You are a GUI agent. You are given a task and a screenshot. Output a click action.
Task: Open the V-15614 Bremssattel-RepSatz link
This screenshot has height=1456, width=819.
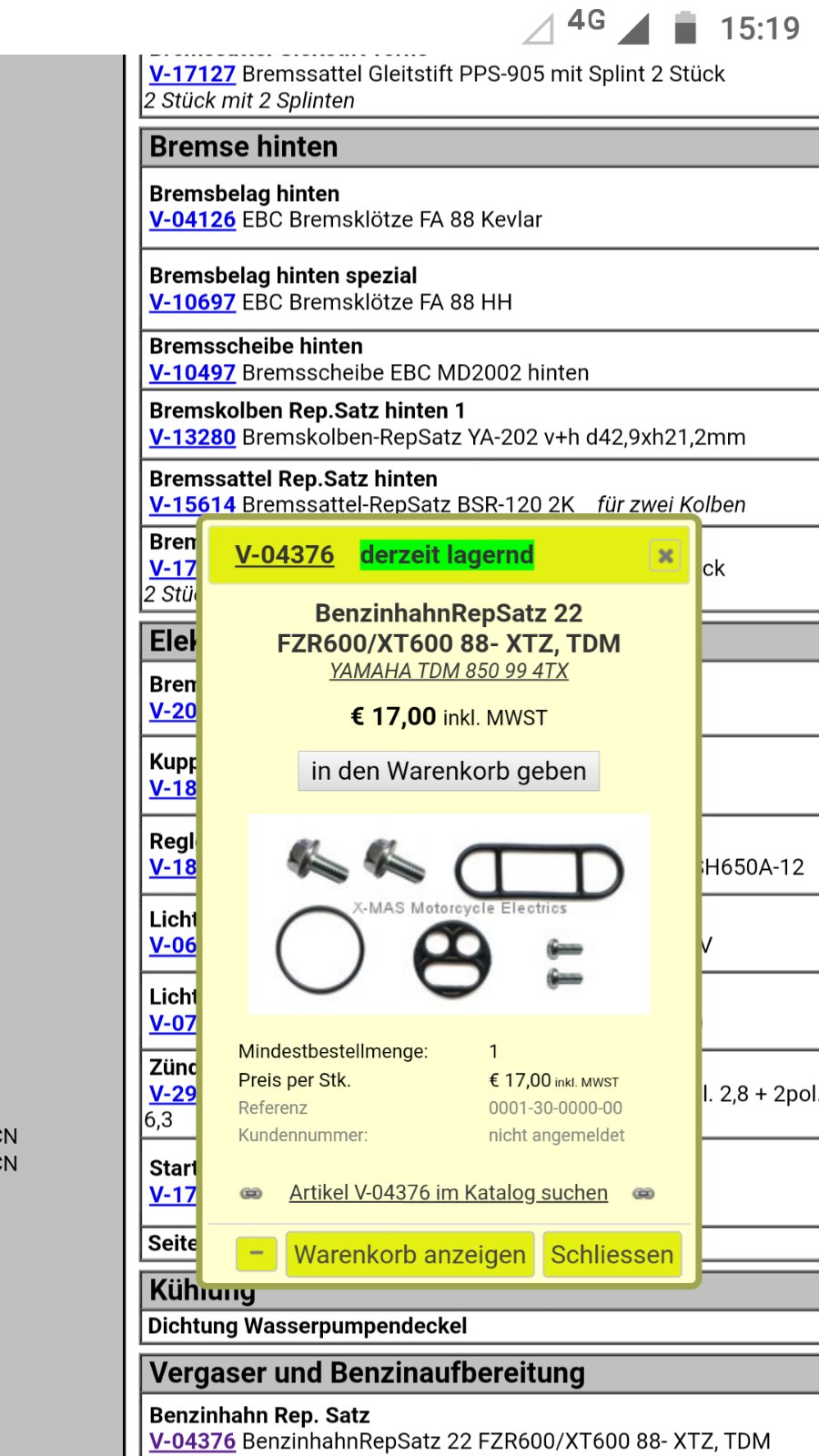point(192,504)
